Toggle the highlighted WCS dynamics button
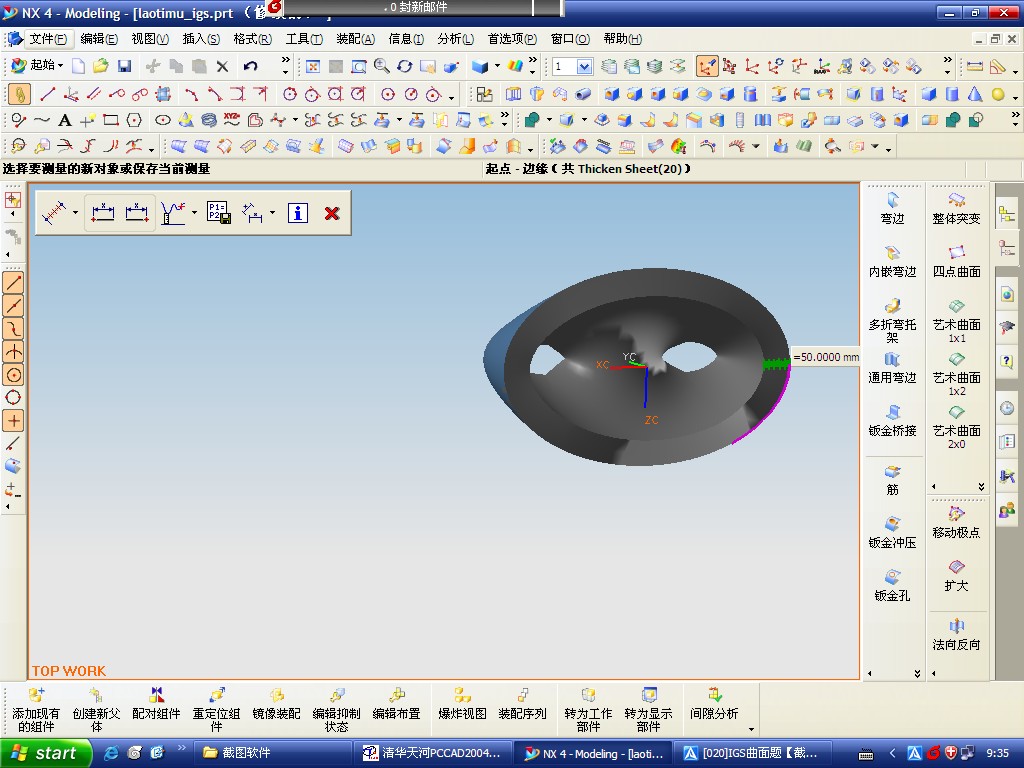 tap(707, 66)
